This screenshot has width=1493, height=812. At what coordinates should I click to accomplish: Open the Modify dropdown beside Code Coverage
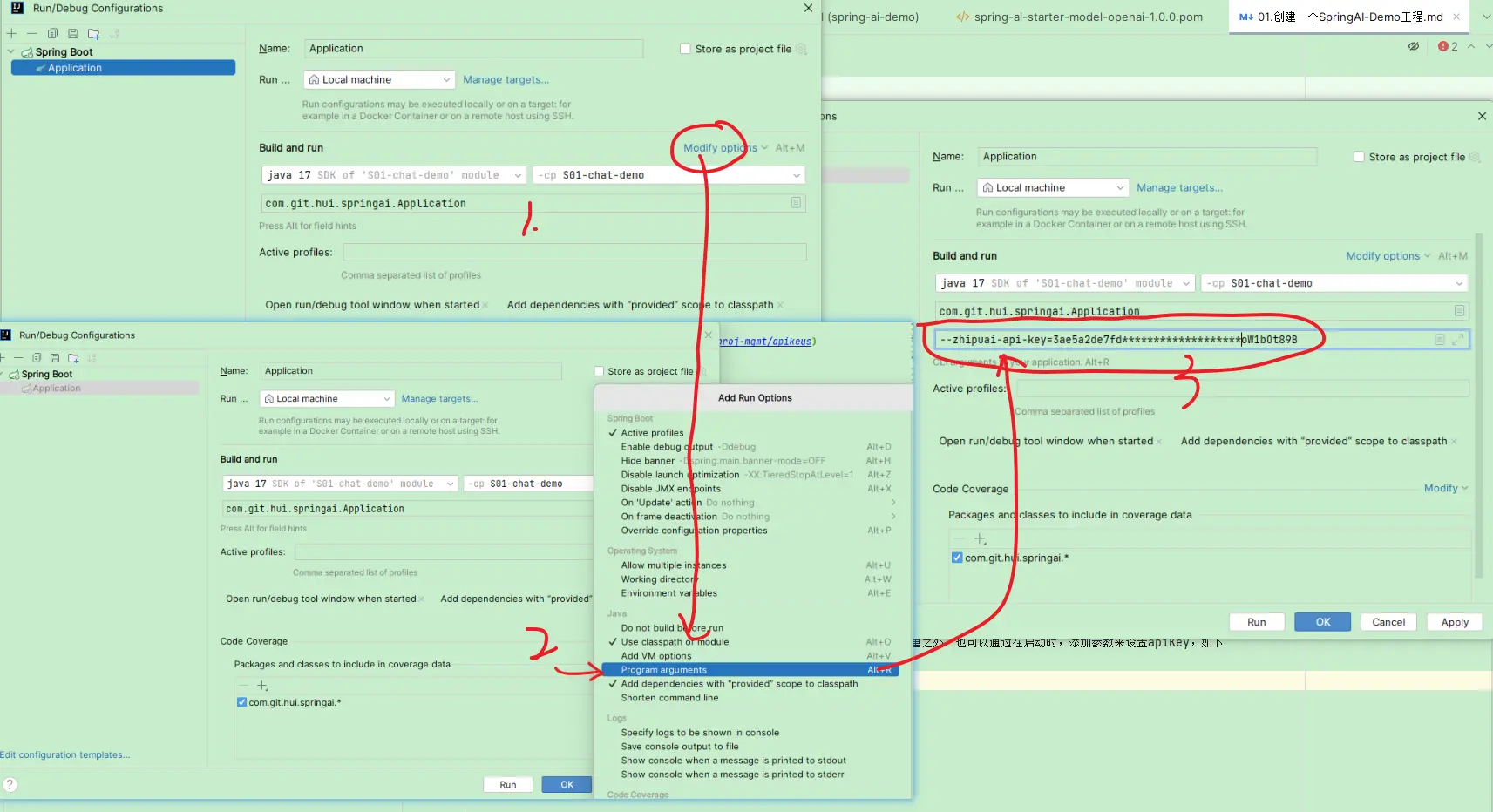[x=1445, y=489]
